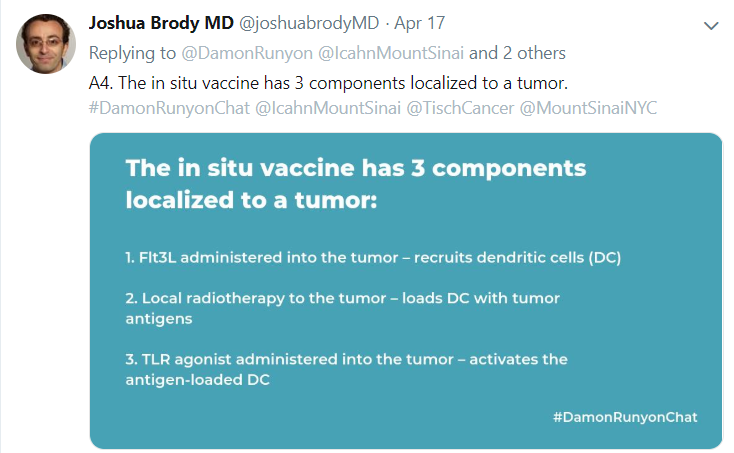Screen dimensions: 734x453
Task: Click @IcahnMountSinai mention after the hashtag
Action: point(328,108)
